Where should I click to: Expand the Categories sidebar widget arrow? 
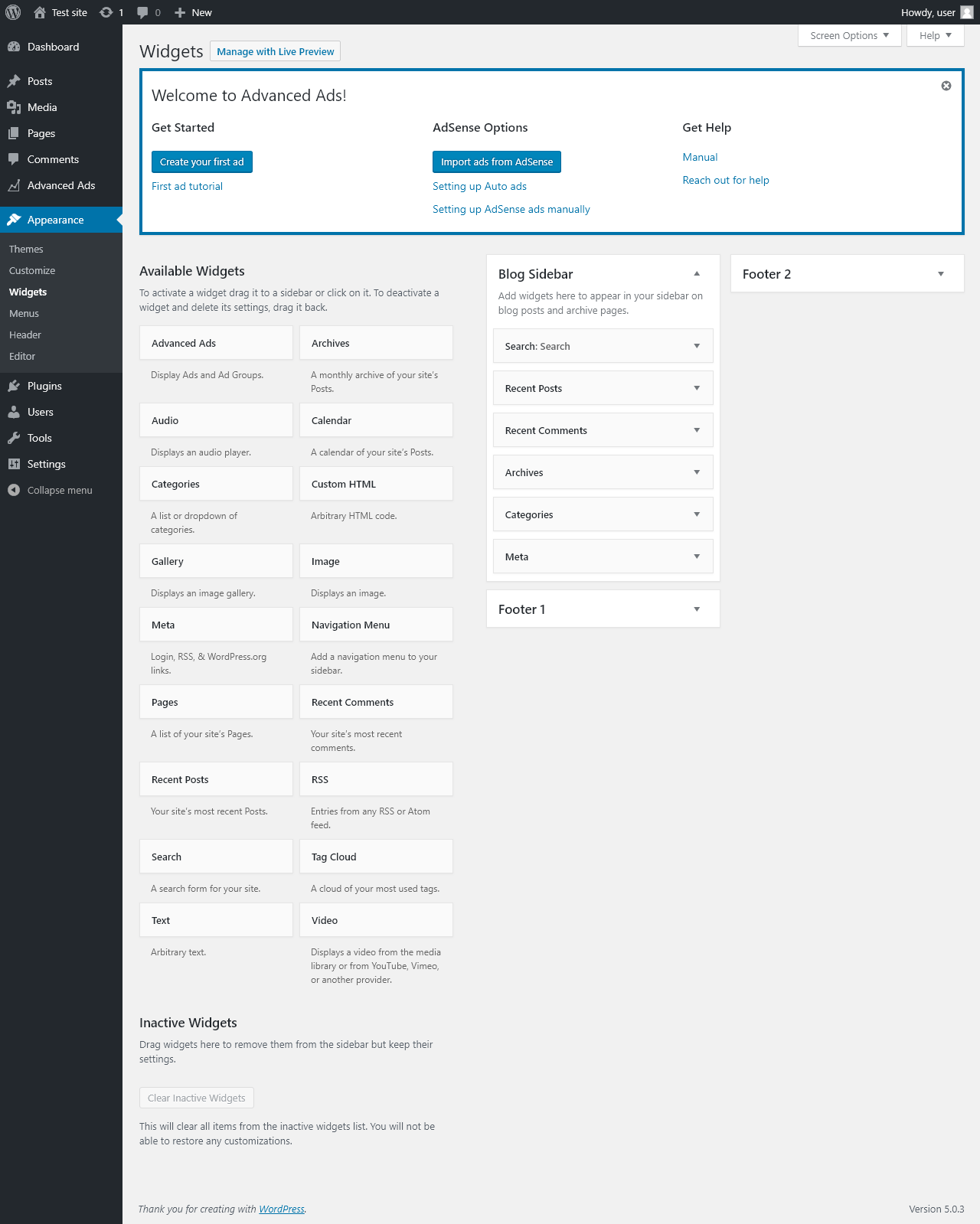tap(697, 514)
